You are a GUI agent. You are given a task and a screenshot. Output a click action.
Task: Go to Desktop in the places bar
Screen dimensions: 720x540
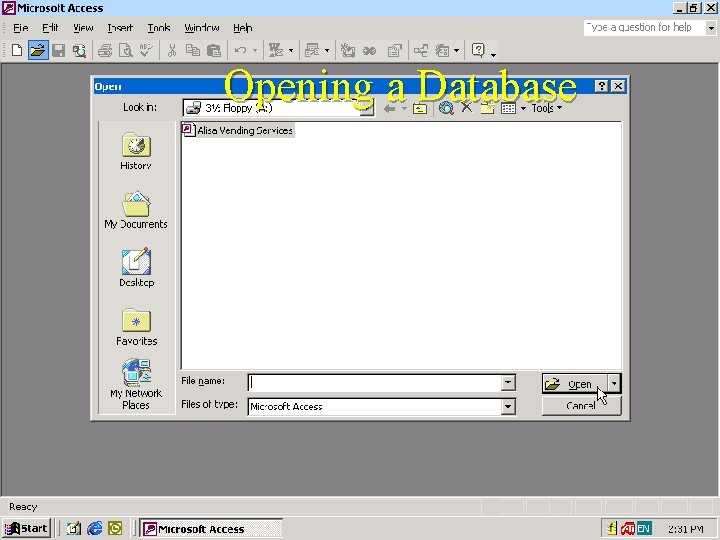coord(136,269)
